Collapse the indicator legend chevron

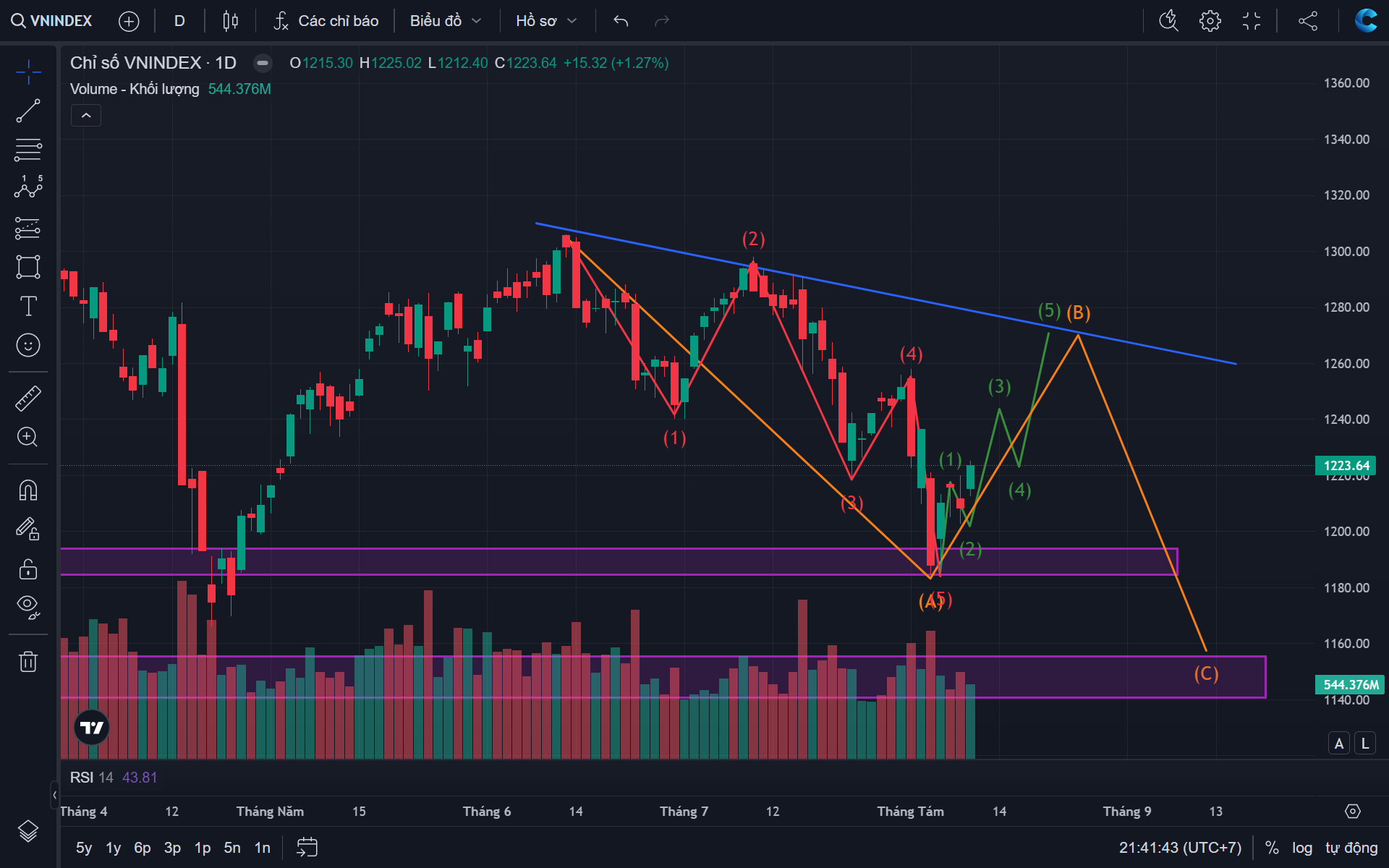[x=86, y=116]
